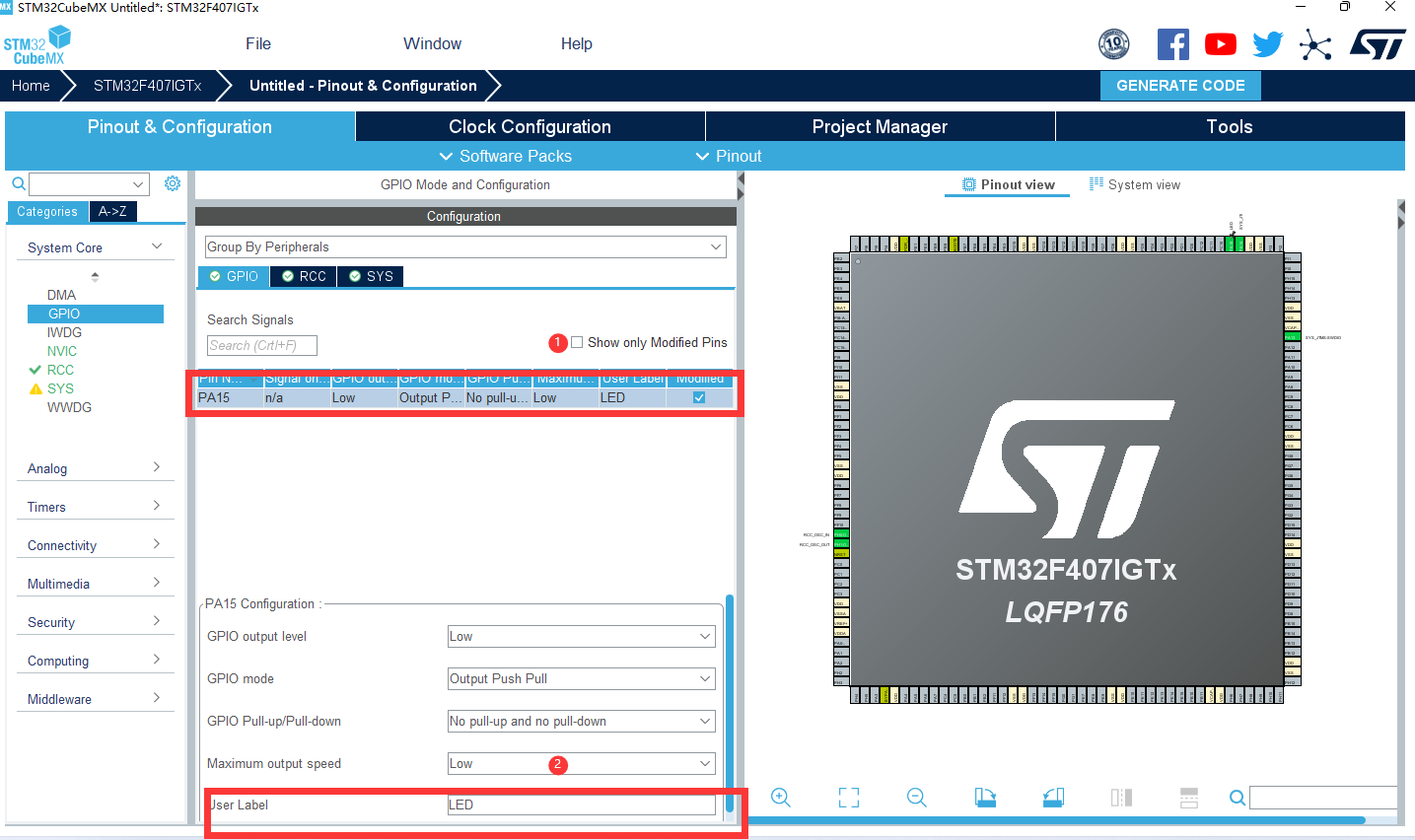Screen dimensions: 1415x840
Task: Rotate the chip counterclockwise
Action: (1053, 798)
